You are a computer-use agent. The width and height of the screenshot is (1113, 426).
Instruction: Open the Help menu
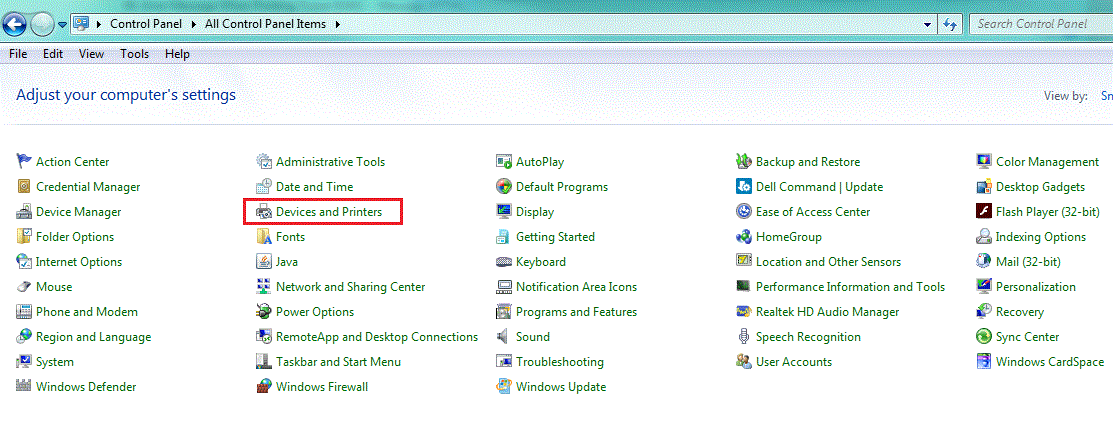pos(177,54)
